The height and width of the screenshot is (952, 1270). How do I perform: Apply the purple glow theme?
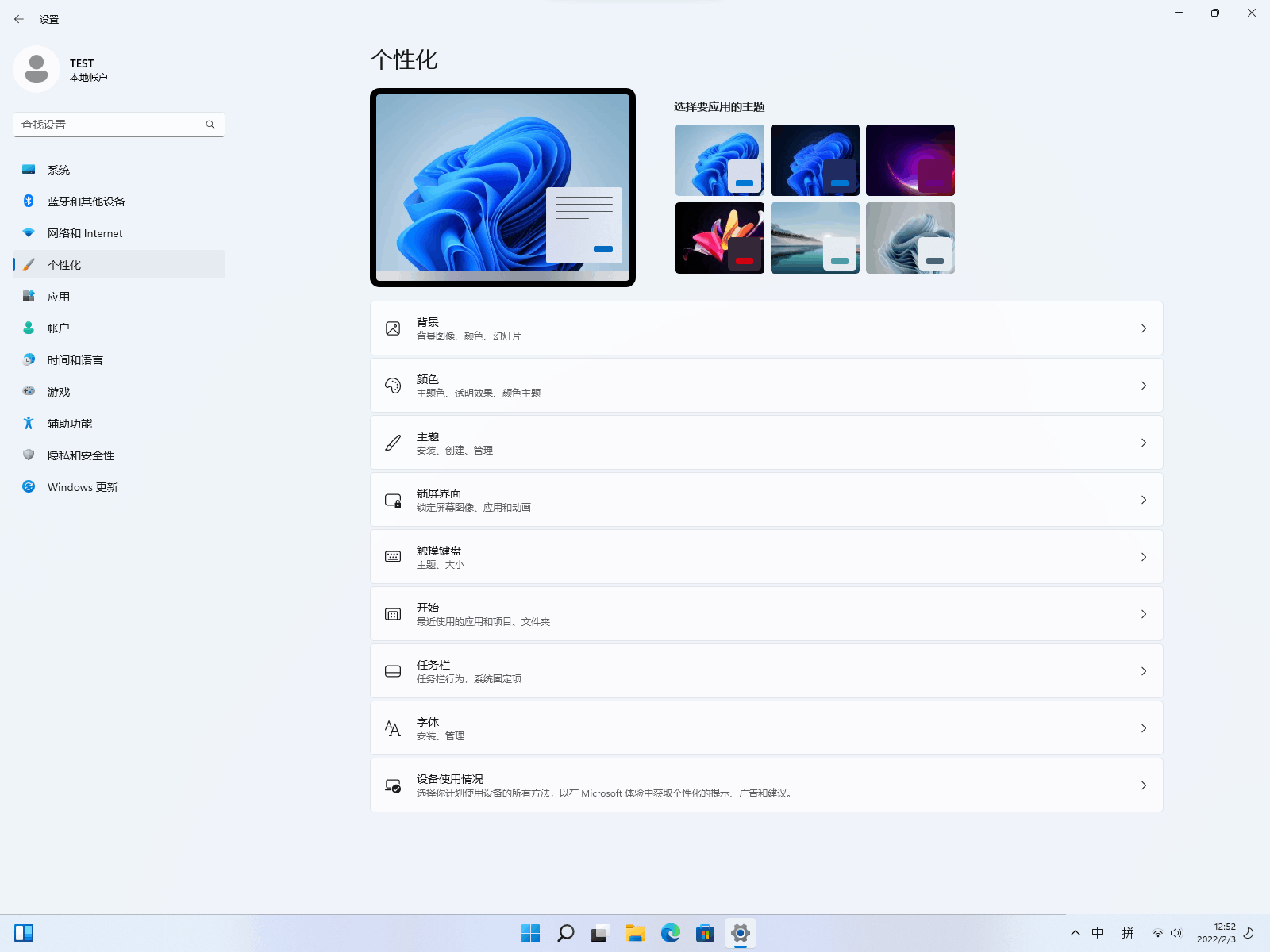click(910, 160)
